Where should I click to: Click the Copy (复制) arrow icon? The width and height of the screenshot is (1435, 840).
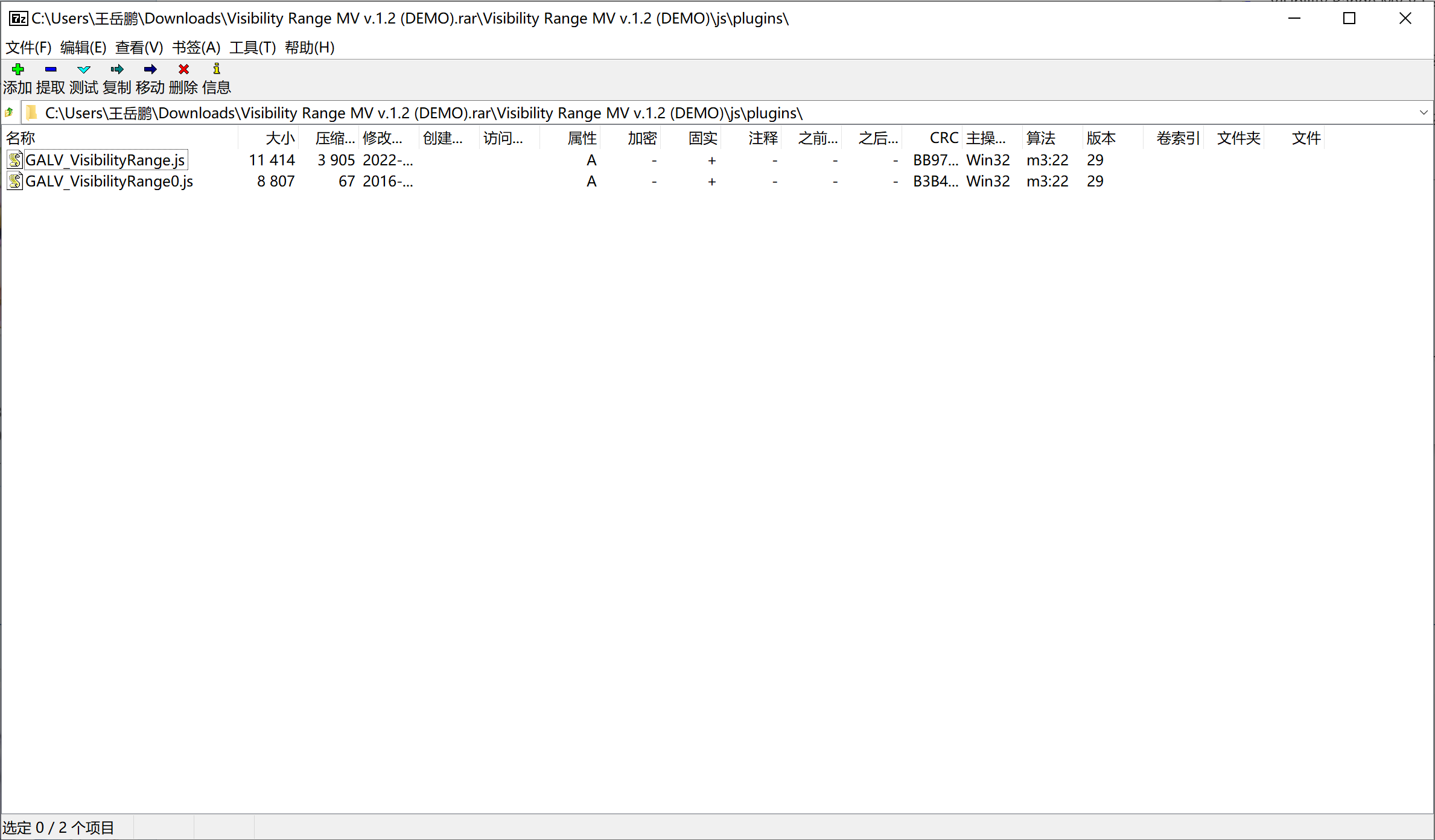pyautogui.click(x=117, y=69)
